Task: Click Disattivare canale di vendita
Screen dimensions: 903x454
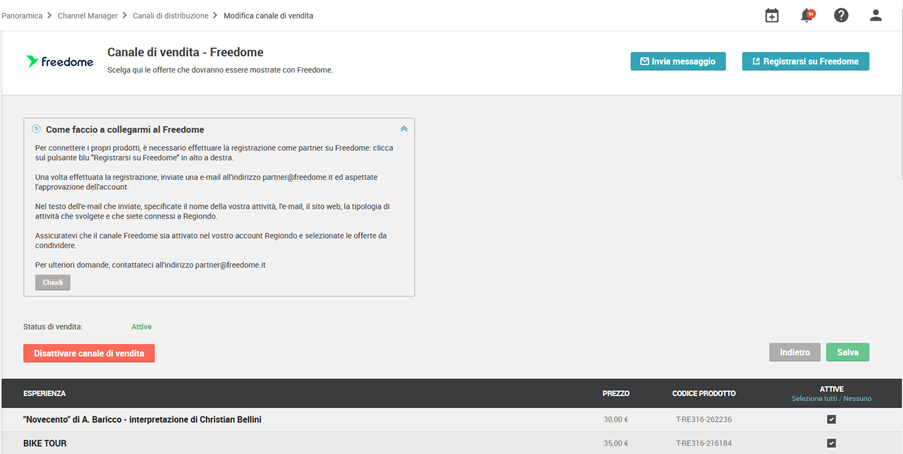Action: click(x=89, y=353)
